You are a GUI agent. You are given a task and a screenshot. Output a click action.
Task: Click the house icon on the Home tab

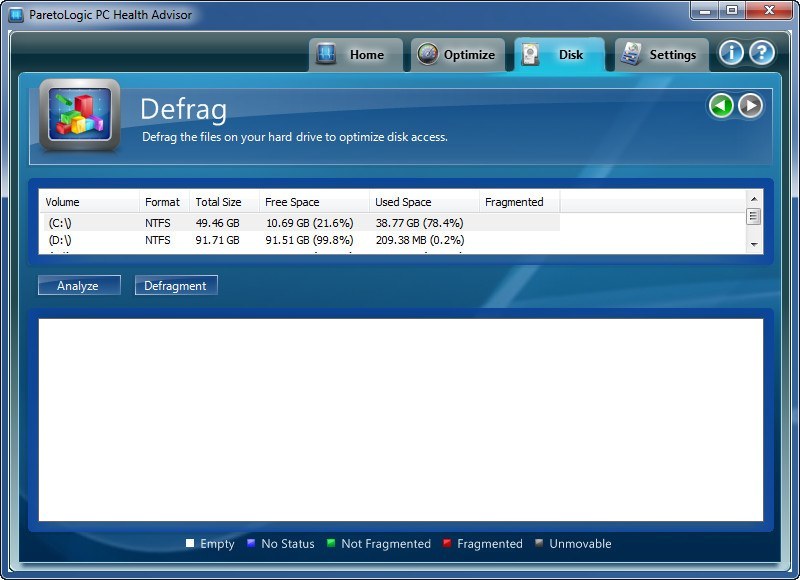pos(330,55)
